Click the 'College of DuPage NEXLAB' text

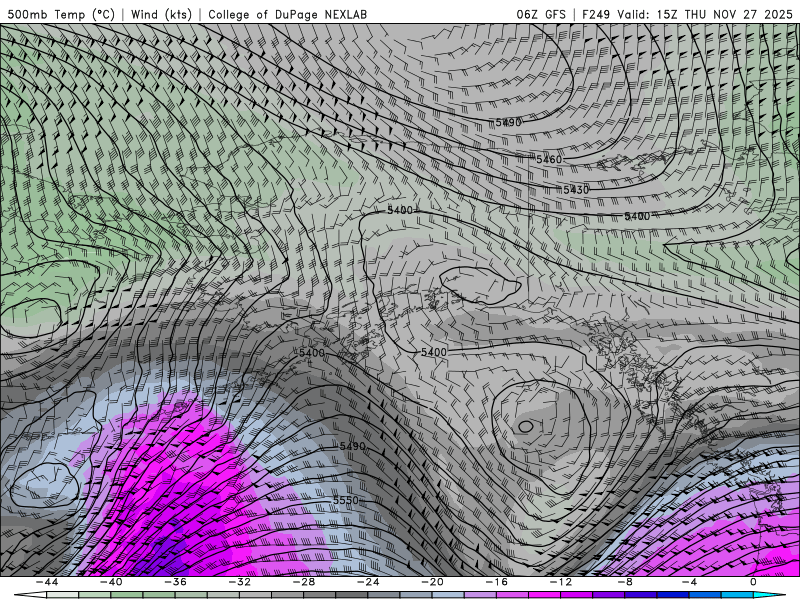coord(287,14)
